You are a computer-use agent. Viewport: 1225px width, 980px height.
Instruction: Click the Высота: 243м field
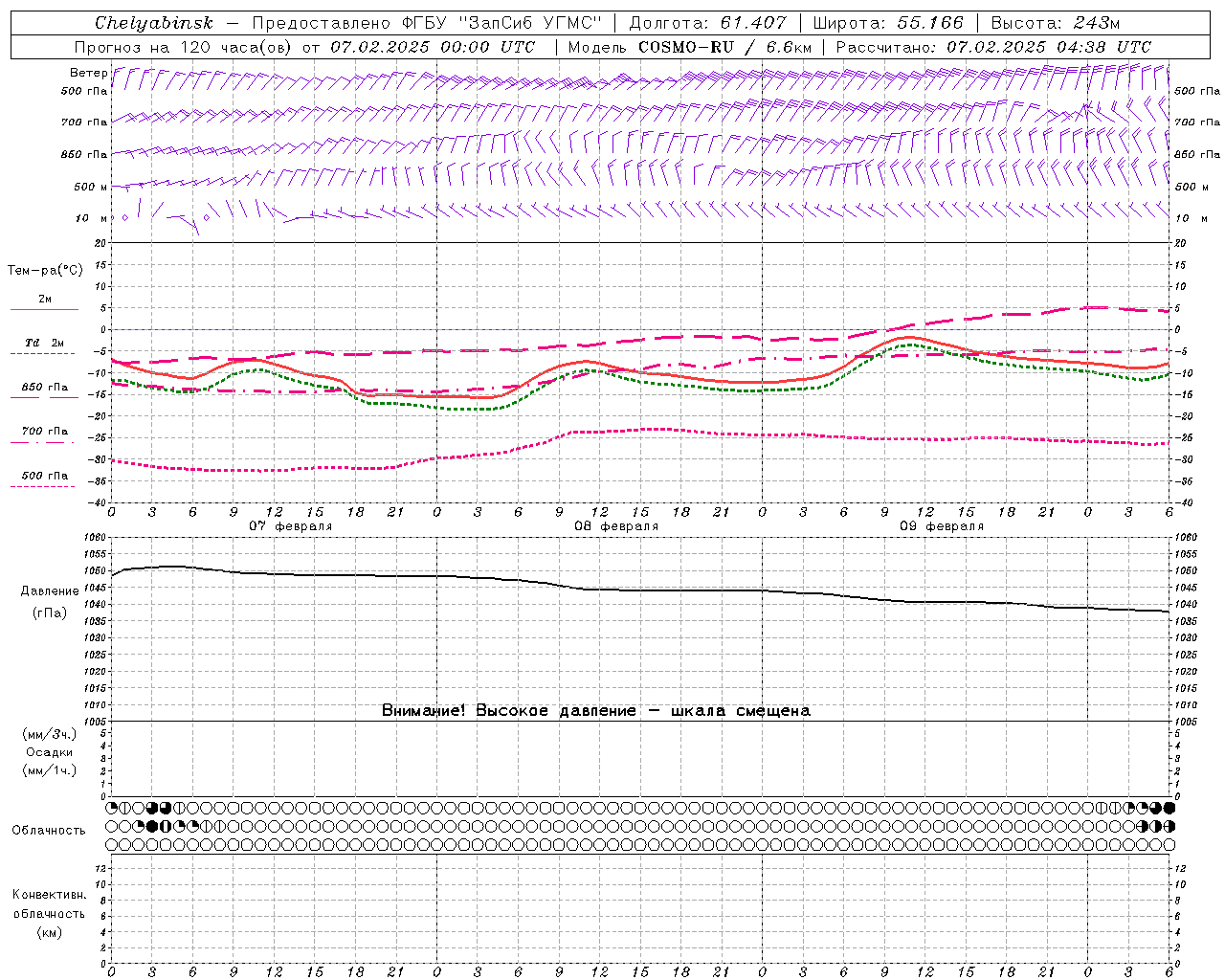coord(1056,23)
